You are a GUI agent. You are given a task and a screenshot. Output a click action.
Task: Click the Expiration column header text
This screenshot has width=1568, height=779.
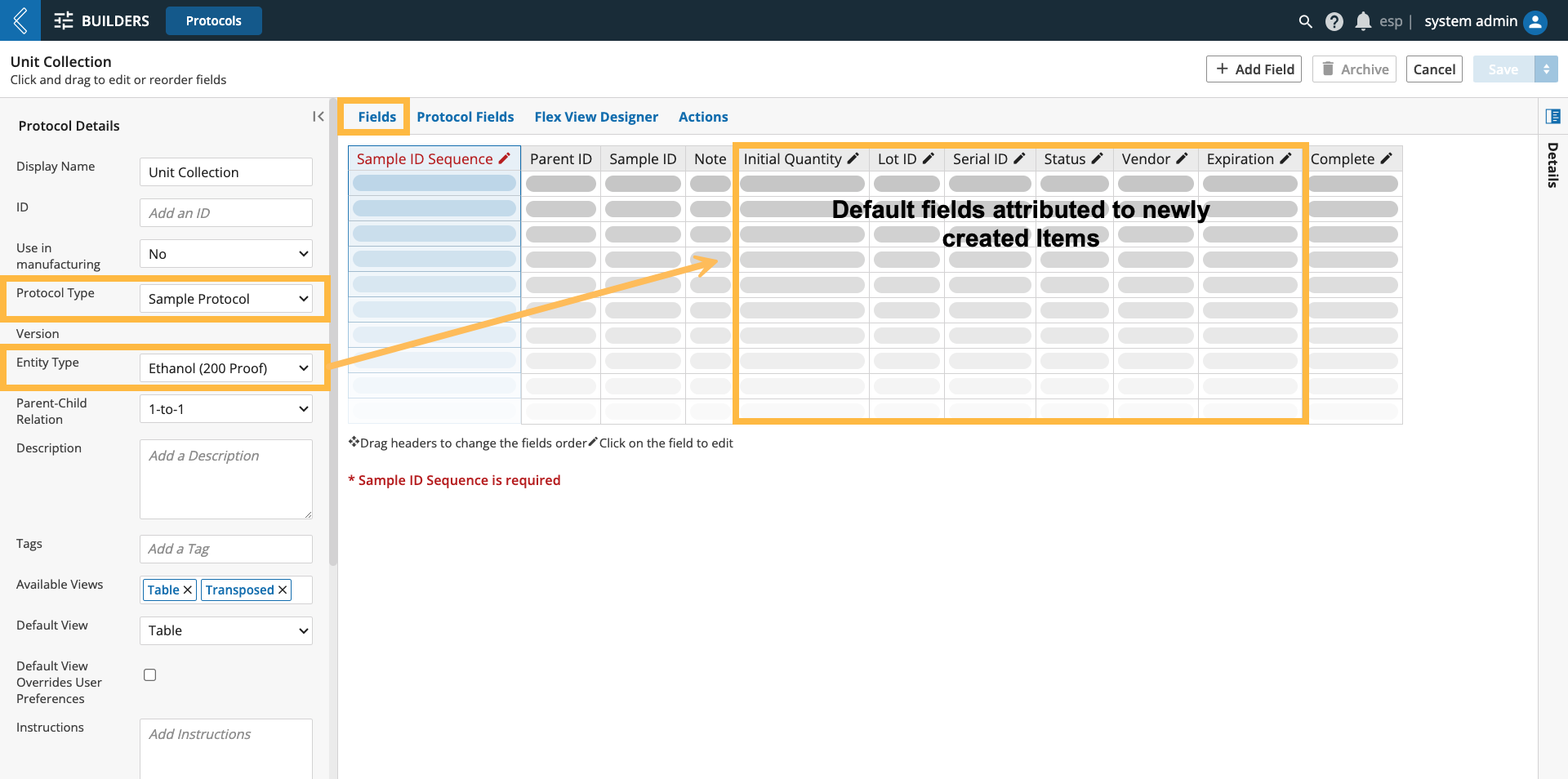[x=1240, y=158]
